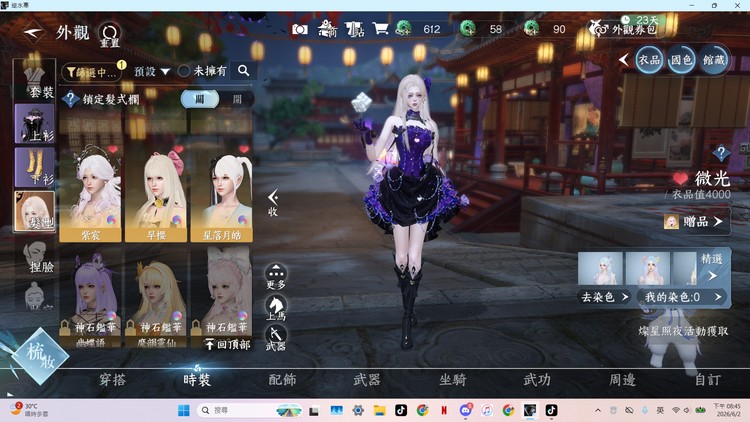This screenshot has width=750, height=422.
Task: Click the jade currency icon showing 58
Action: (467, 29)
